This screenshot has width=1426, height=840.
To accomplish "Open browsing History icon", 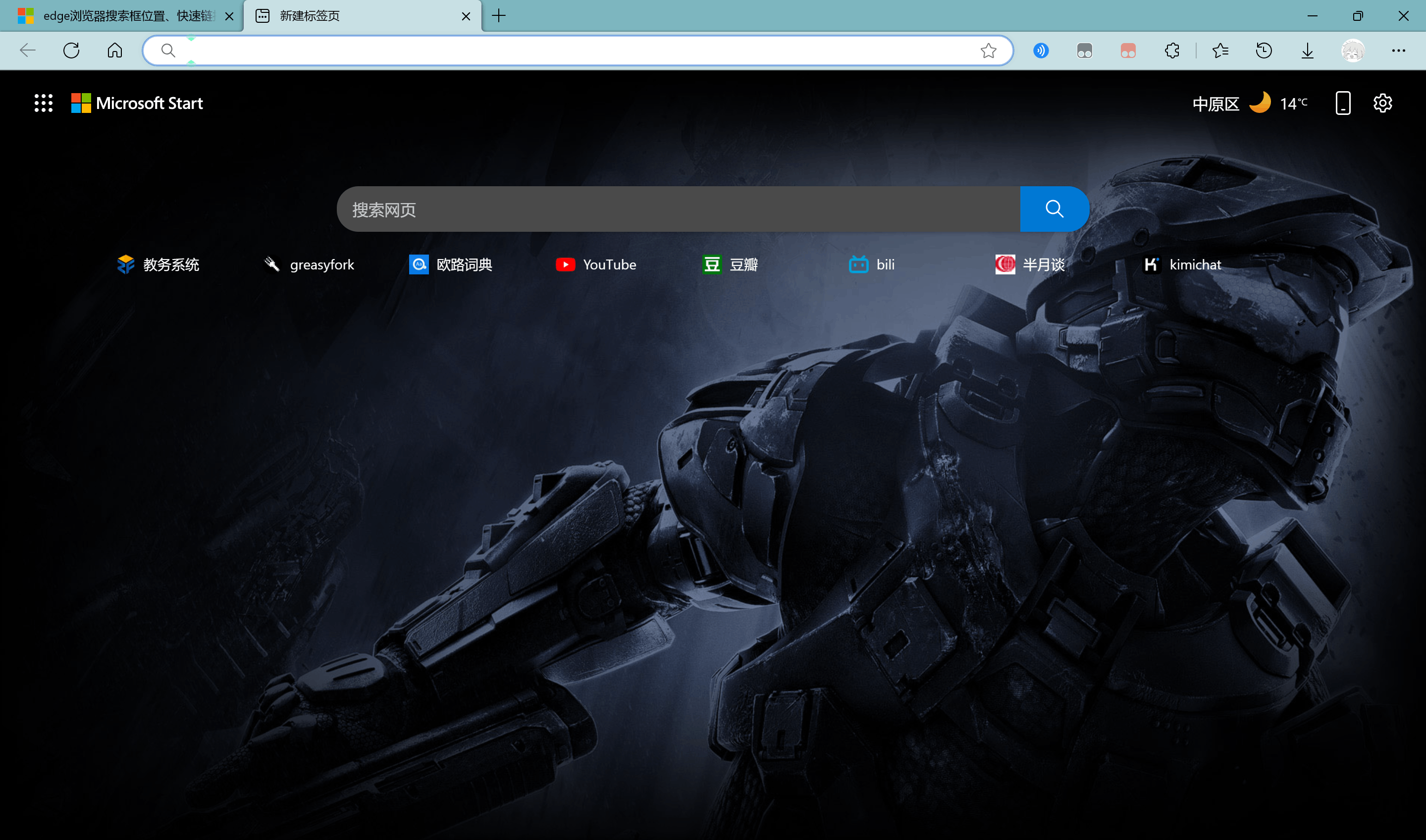I will [x=1264, y=51].
